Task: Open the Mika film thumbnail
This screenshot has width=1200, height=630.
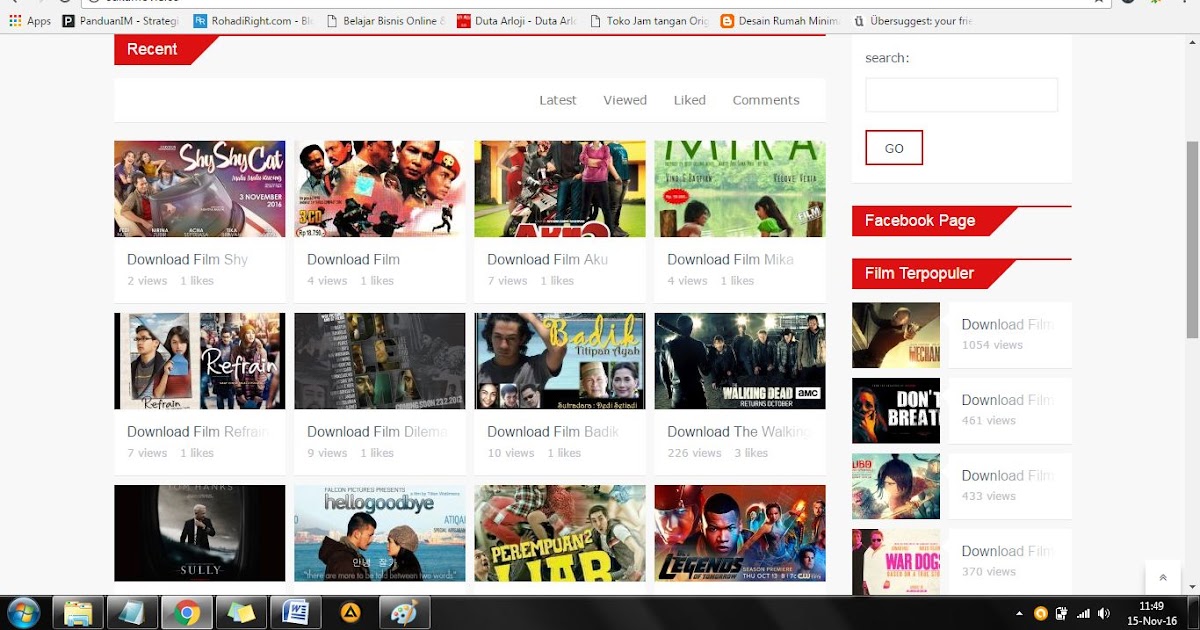Action: 740,189
